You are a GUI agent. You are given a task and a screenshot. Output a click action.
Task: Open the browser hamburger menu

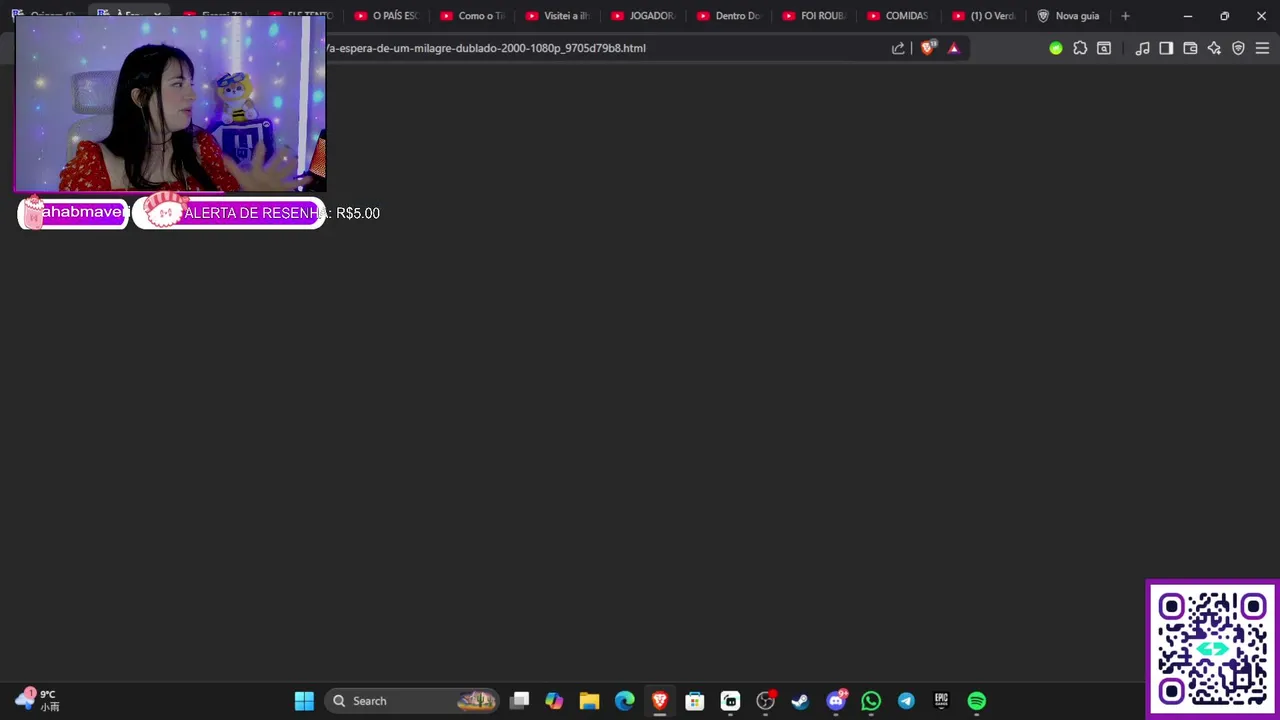click(x=1262, y=48)
